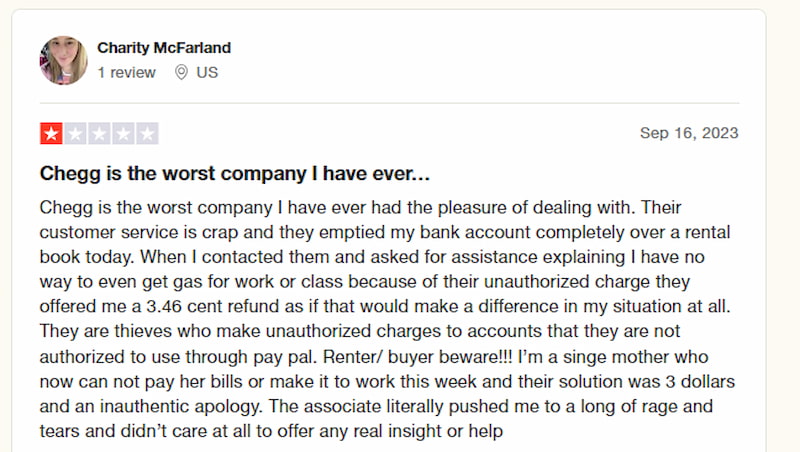800x452 pixels.
Task: Click the fourth gray rating star
Action: tap(123, 134)
